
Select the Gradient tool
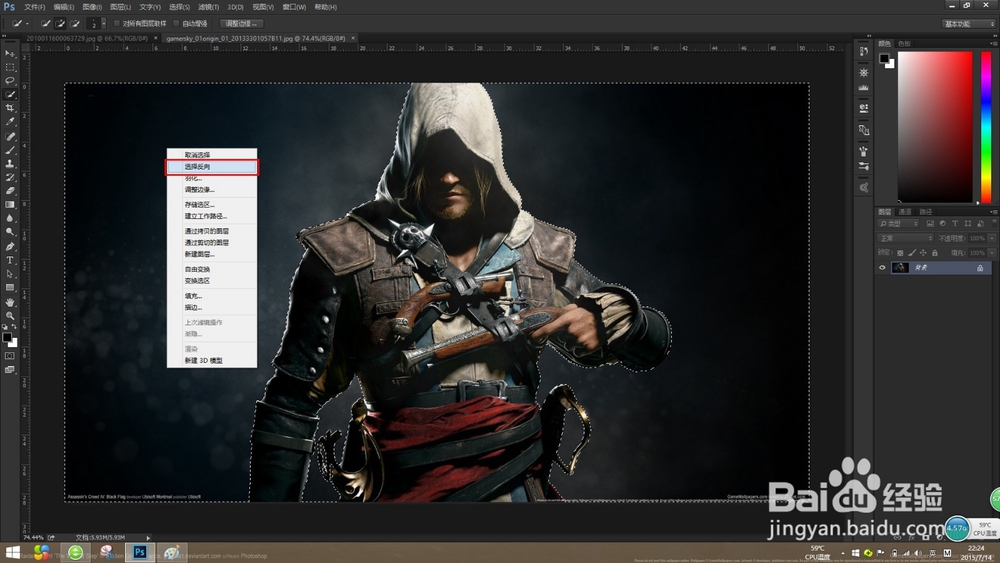(x=10, y=205)
